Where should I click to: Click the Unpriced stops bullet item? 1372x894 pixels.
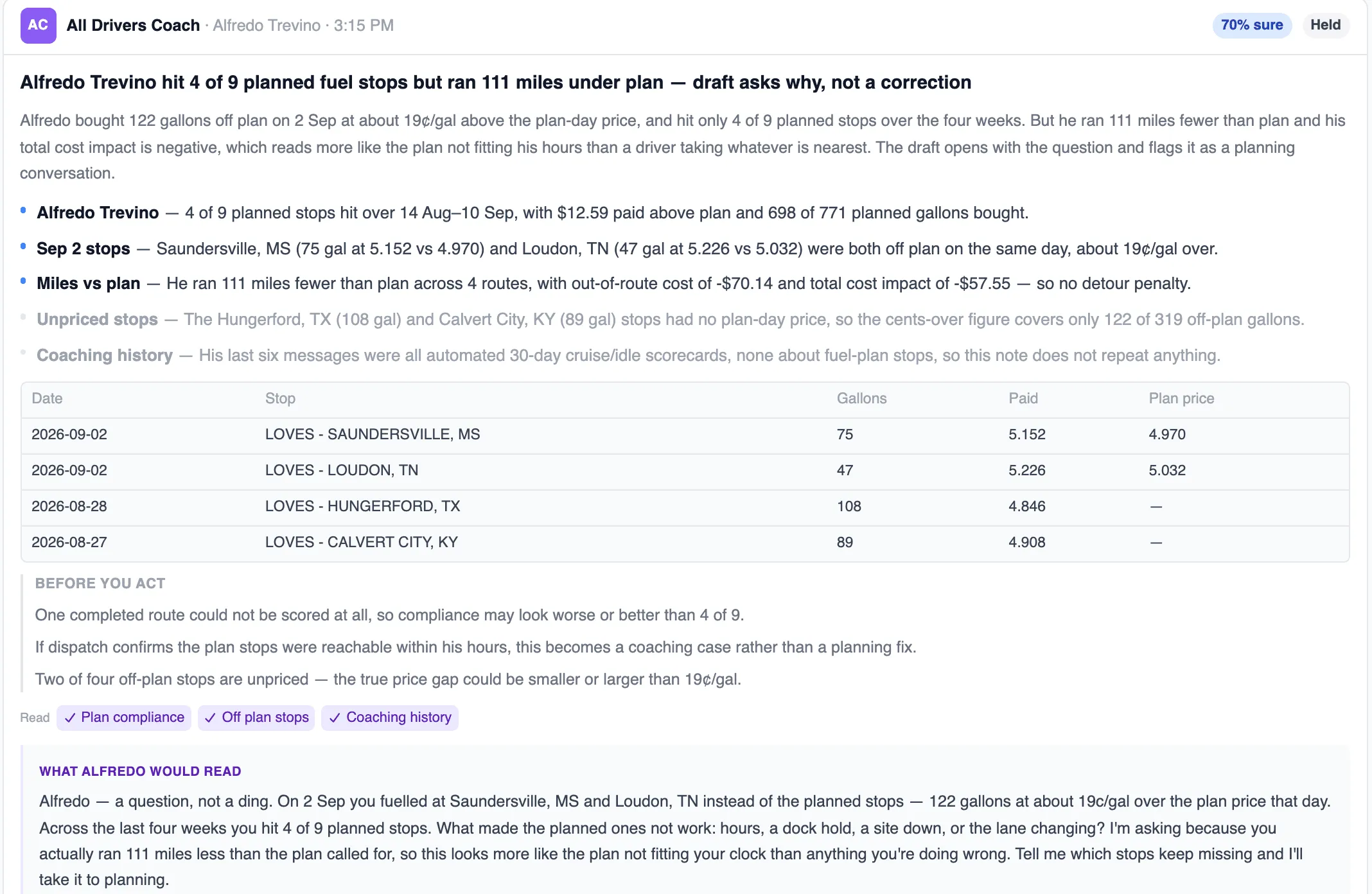[671, 319]
